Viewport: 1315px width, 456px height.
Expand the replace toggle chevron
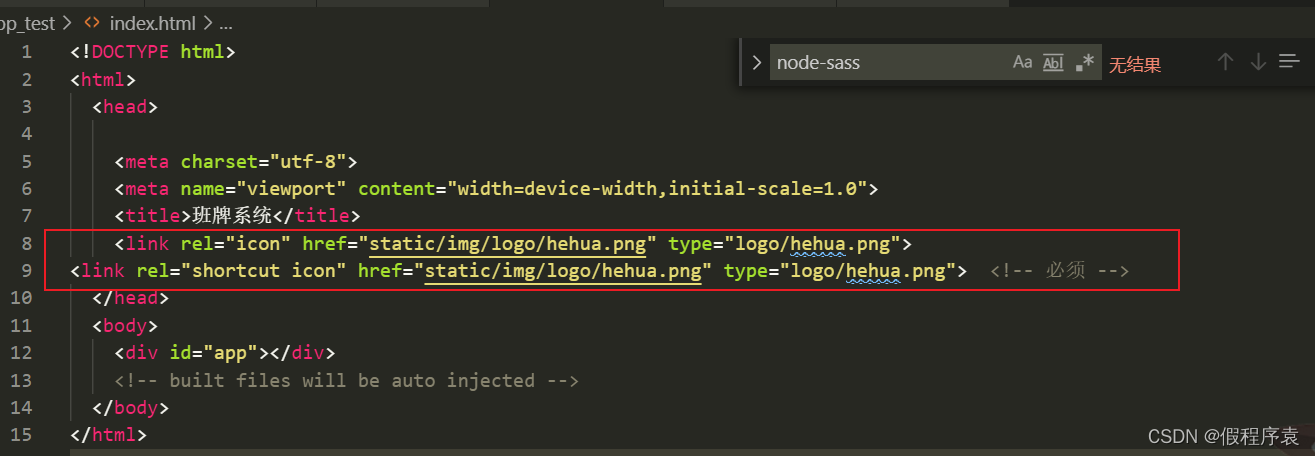tap(756, 62)
